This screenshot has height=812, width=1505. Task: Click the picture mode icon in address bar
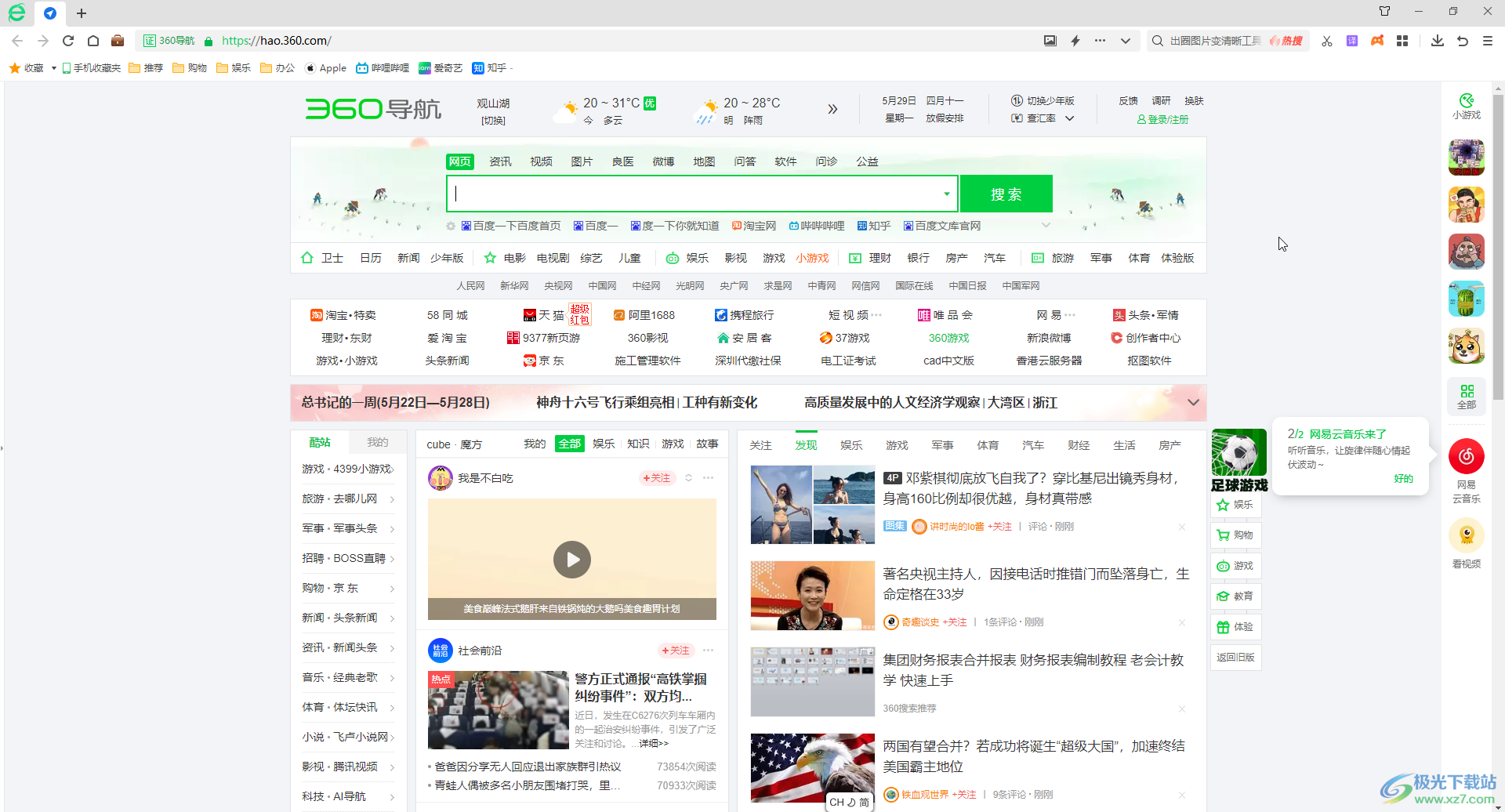[1050, 41]
